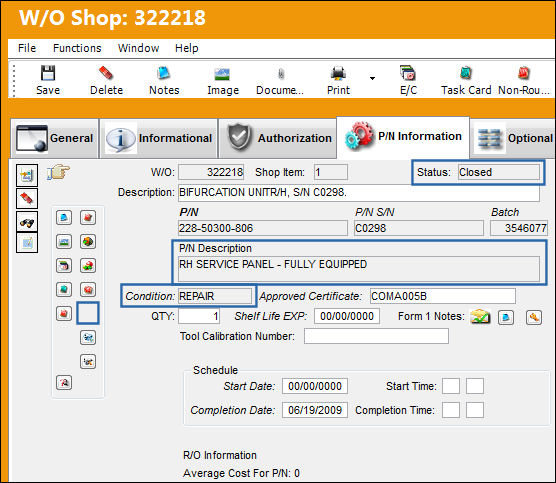Click the notepad with pencil edit icon
Image resolution: width=556 pixels, height=483 pixels.
tap(27, 243)
